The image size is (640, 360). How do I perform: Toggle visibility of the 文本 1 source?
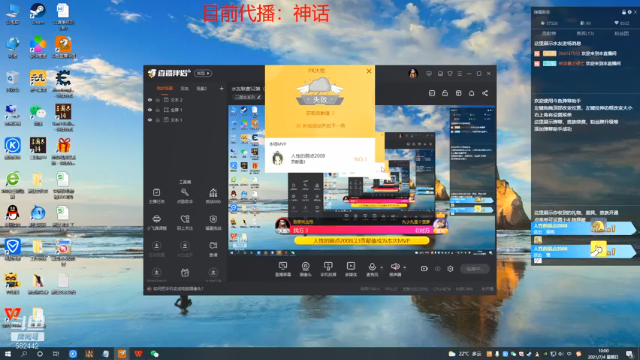[x=150, y=120]
